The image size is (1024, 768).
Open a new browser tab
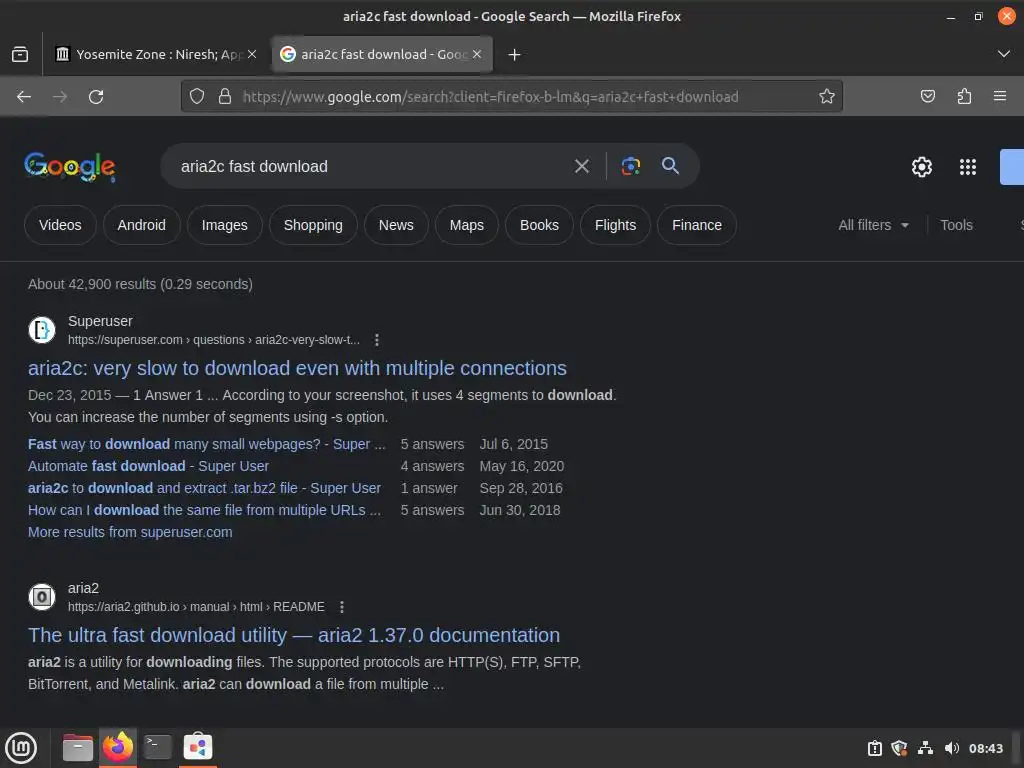tap(515, 54)
